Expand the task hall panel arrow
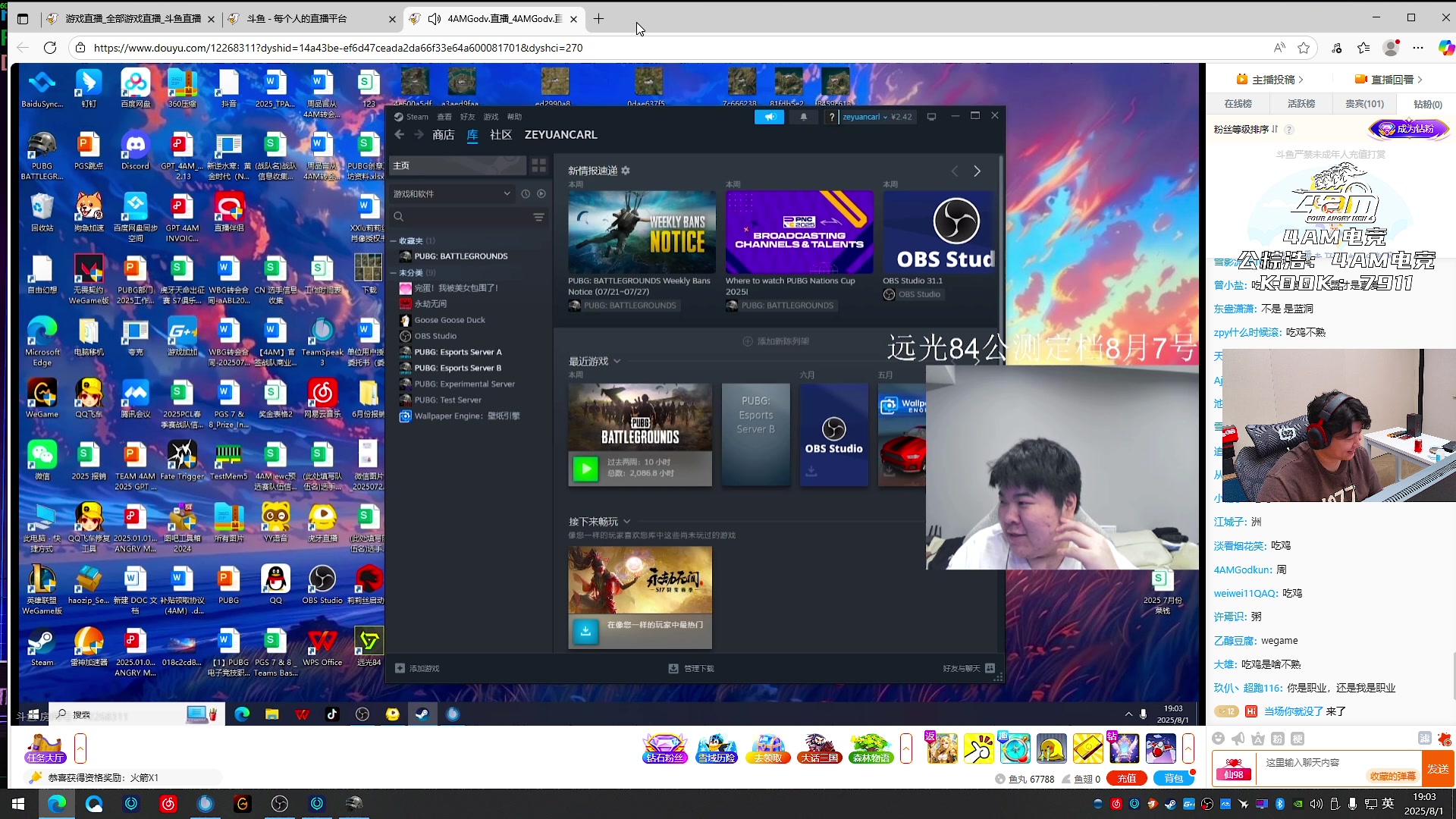Image resolution: width=1456 pixels, height=819 pixels. [x=80, y=748]
